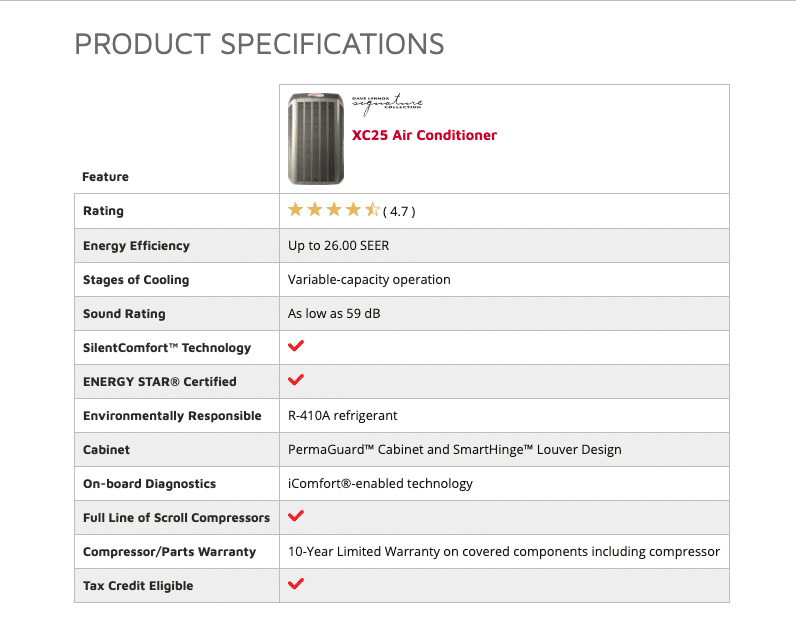Click the ENERGY STAR Certified red checkmark
The height and width of the screenshot is (629, 796).
pyautogui.click(x=296, y=380)
